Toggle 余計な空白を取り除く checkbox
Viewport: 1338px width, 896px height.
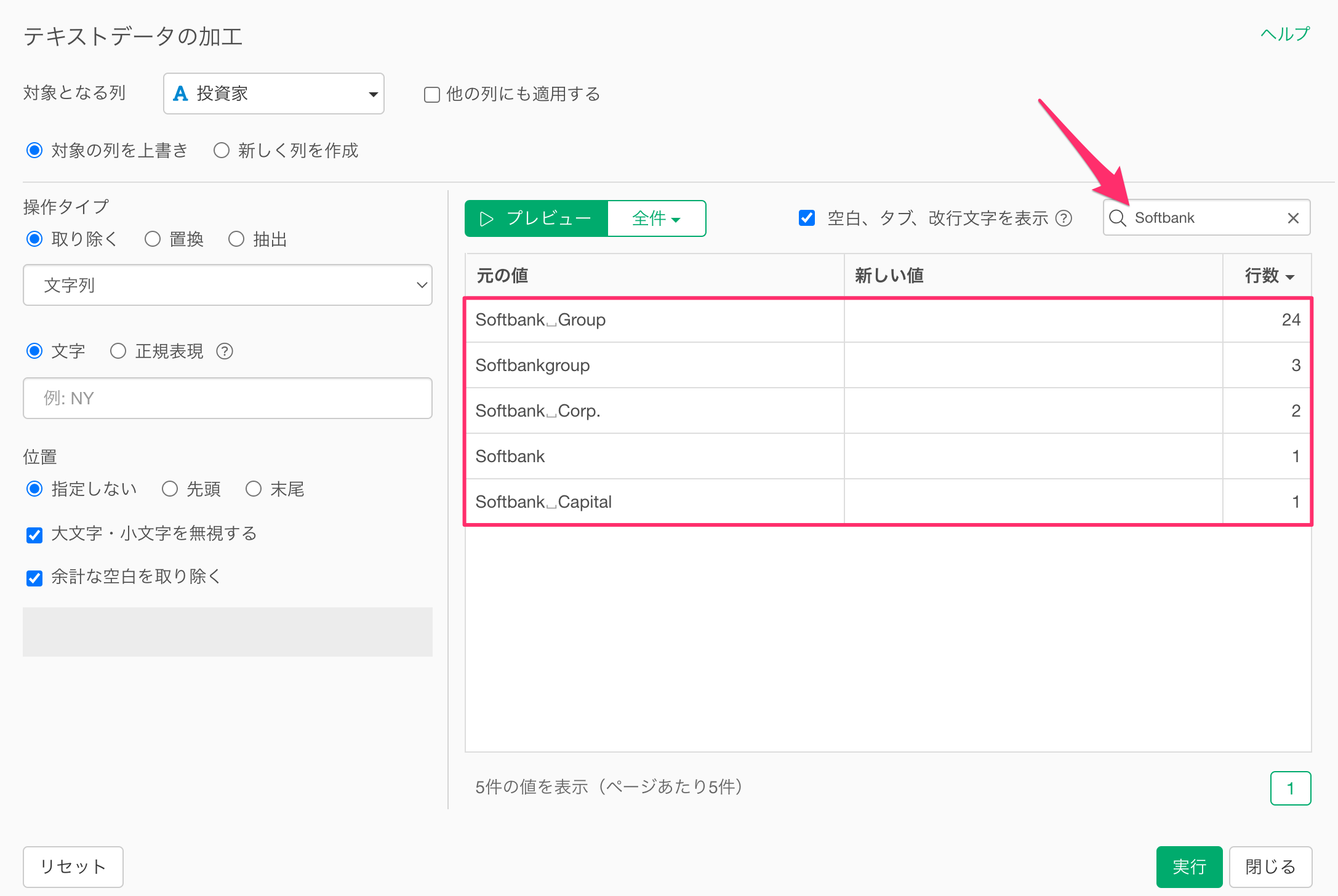point(34,578)
